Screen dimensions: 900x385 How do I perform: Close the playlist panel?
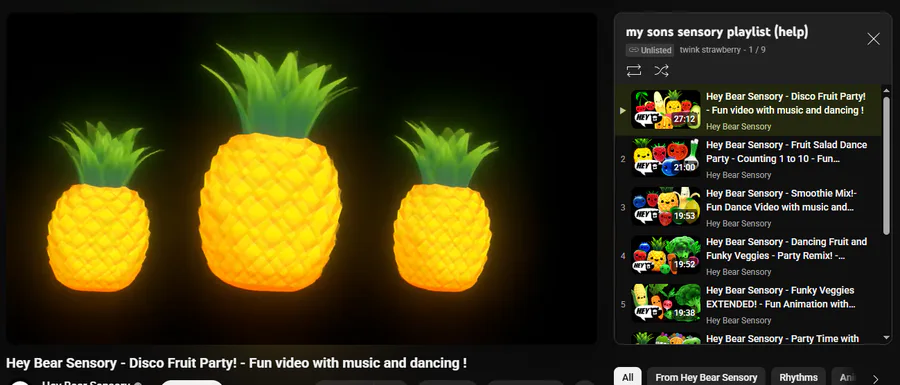(x=873, y=39)
